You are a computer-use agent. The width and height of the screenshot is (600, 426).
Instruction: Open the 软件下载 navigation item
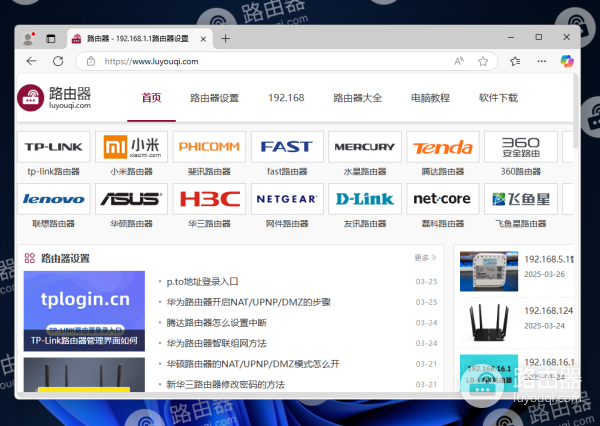pyautogui.click(x=498, y=98)
